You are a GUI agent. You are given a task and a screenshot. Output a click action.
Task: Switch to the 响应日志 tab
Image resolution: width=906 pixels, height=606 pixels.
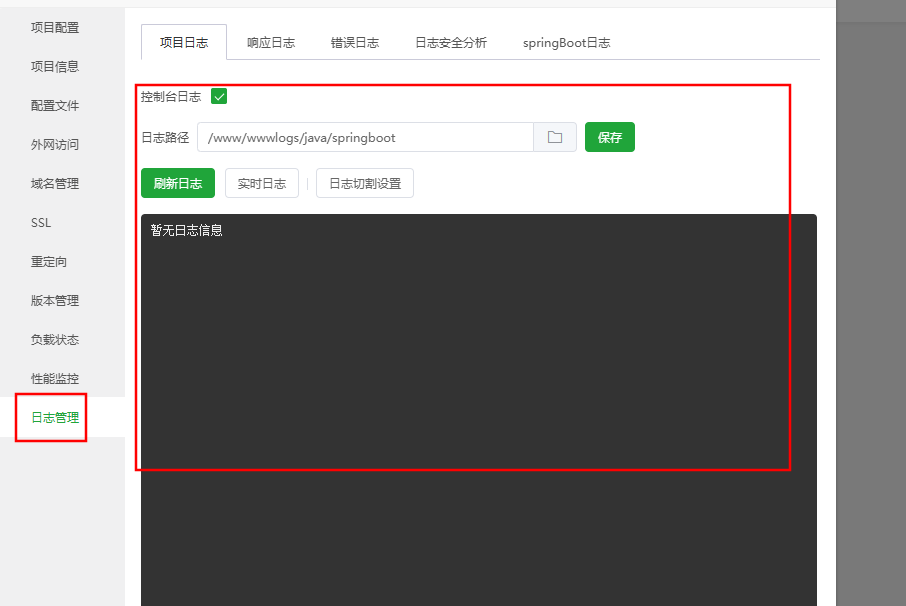[x=271, y=43]
